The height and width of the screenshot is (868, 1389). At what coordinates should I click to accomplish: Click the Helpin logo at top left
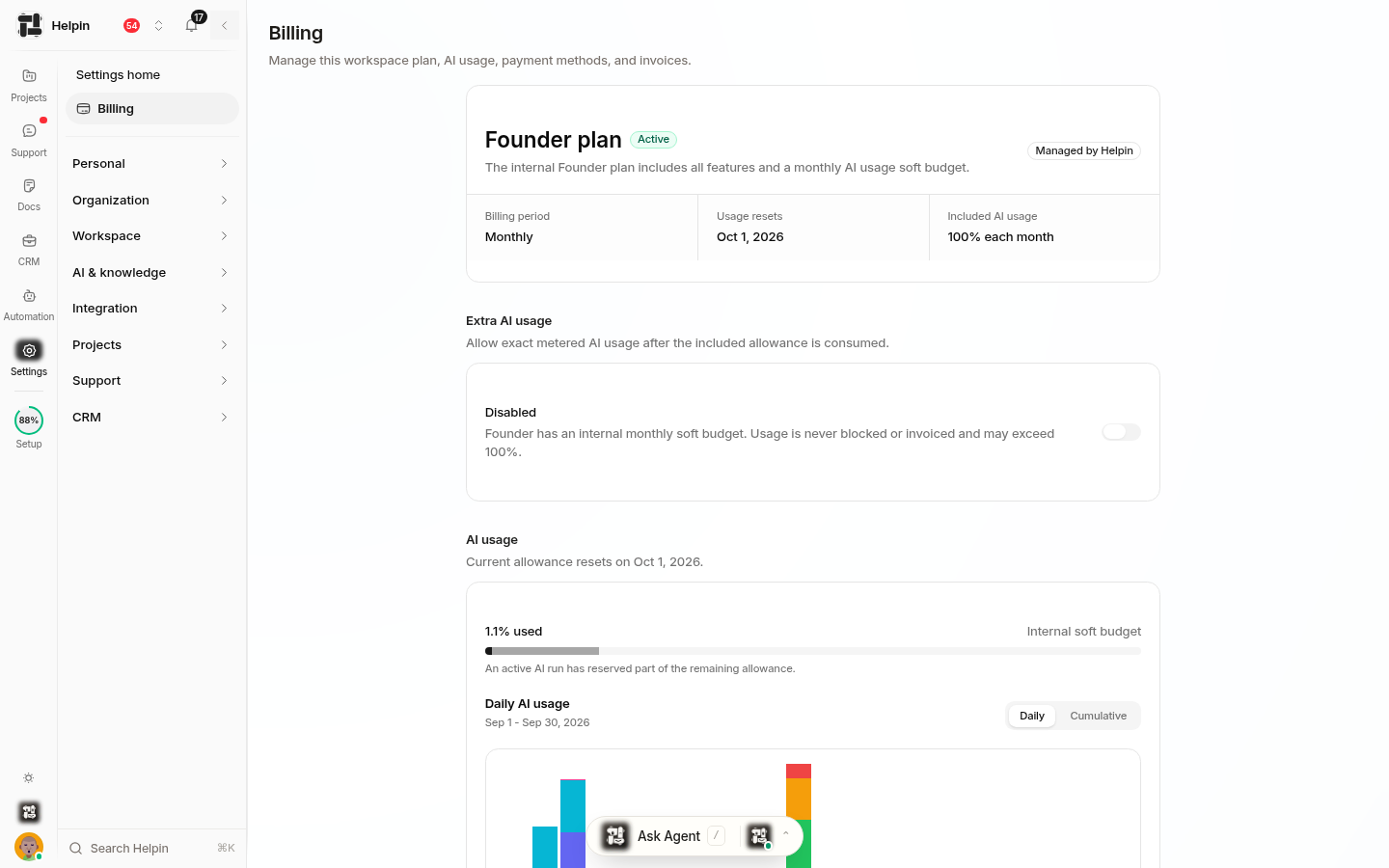point(30,25)
